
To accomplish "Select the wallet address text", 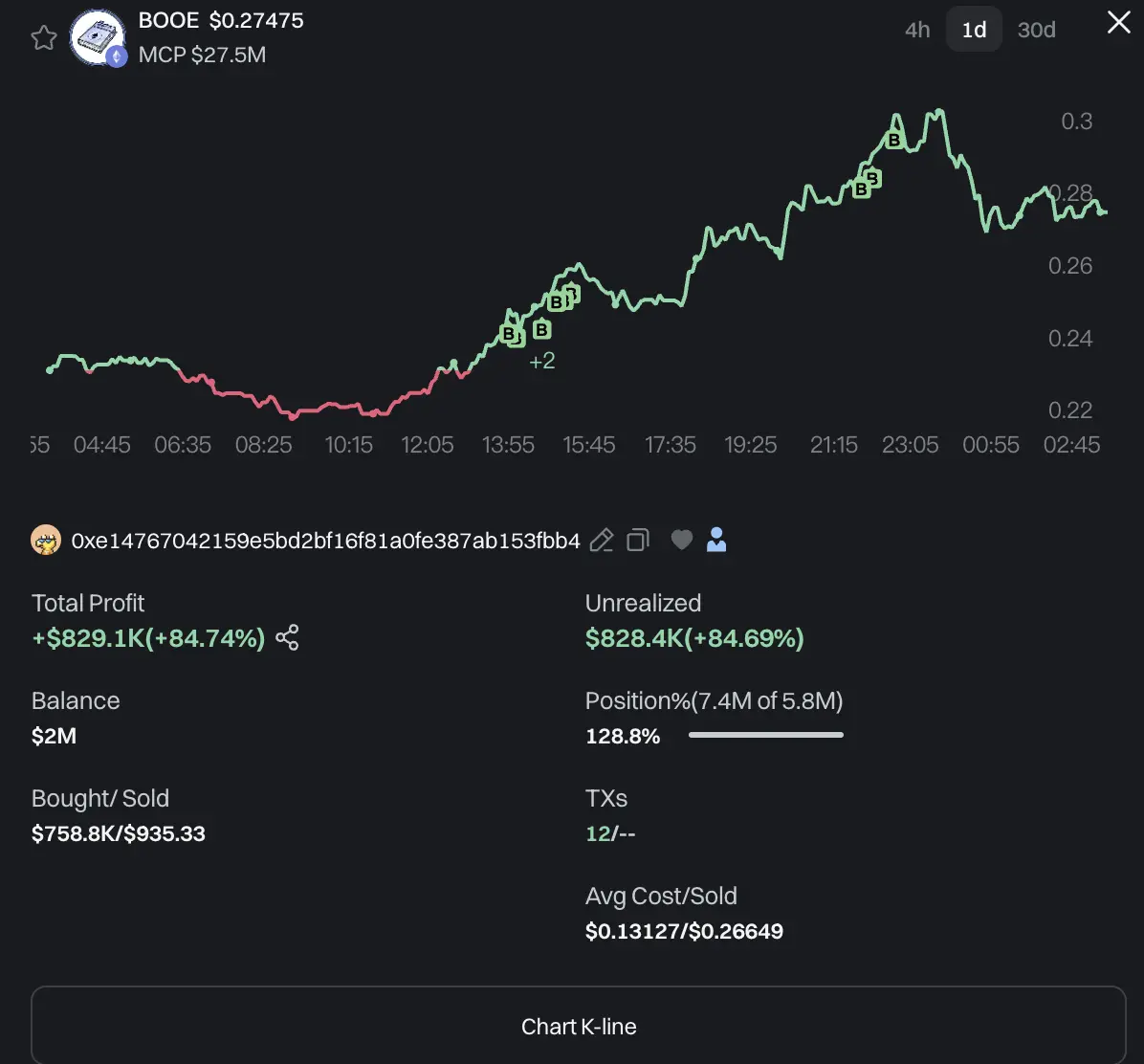I will click(325, 540).
